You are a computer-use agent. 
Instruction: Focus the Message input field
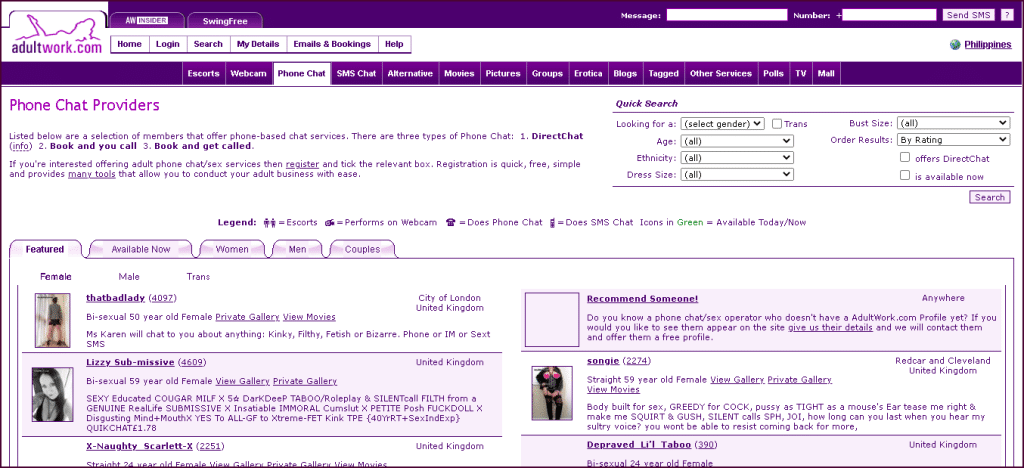727,15
